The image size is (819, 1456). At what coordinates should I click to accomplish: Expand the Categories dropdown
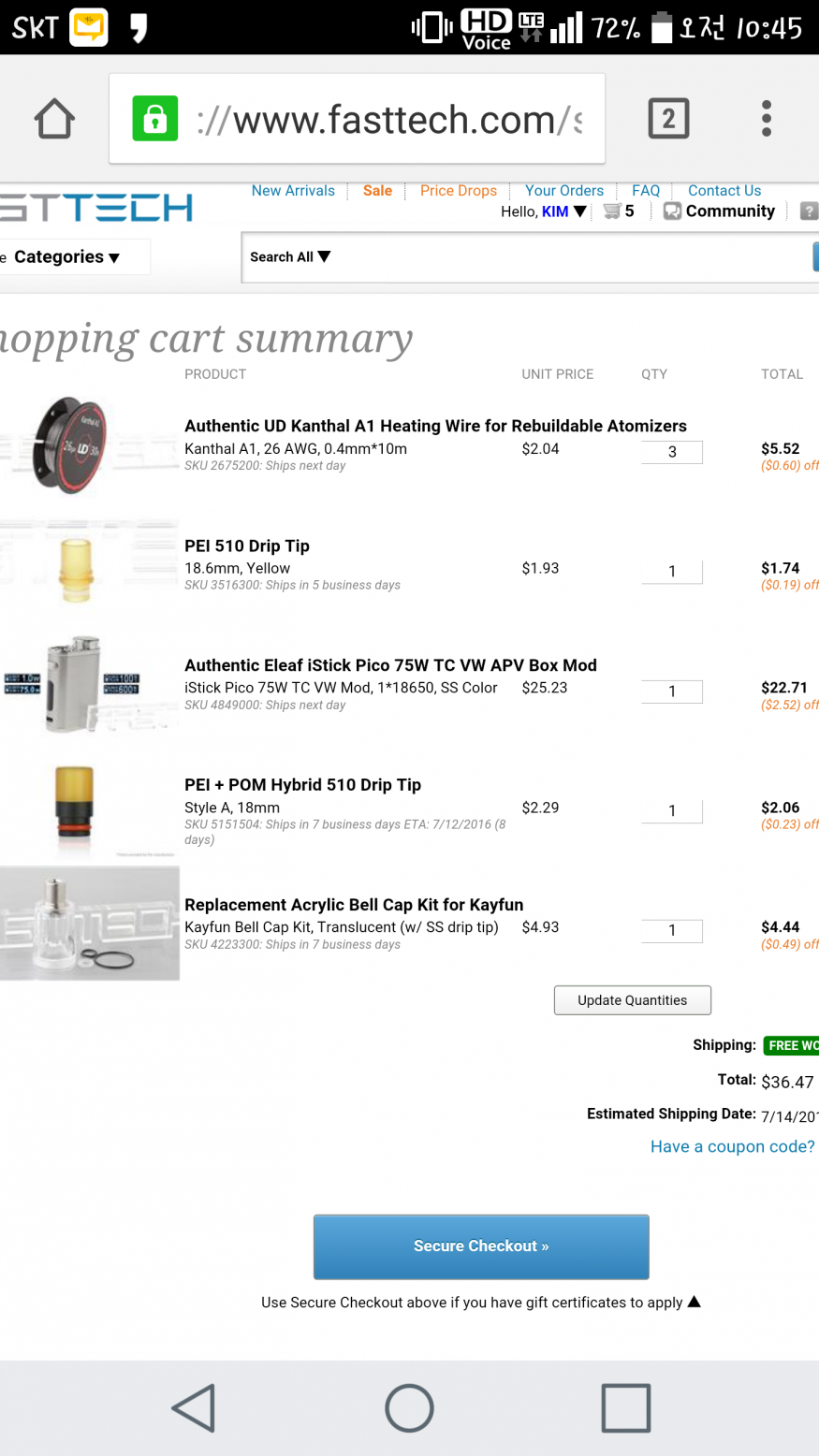67,257
